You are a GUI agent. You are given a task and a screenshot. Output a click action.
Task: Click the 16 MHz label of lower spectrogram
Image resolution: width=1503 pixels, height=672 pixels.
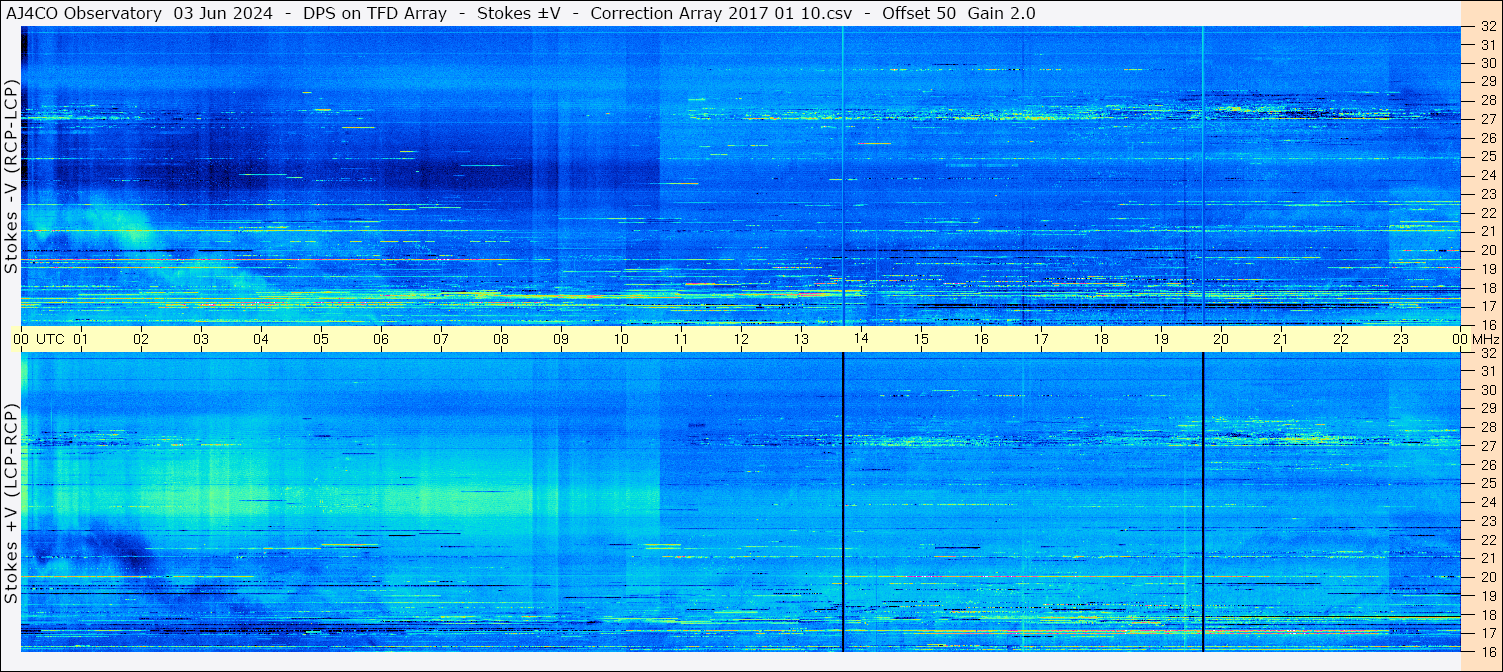(1487, 651)
